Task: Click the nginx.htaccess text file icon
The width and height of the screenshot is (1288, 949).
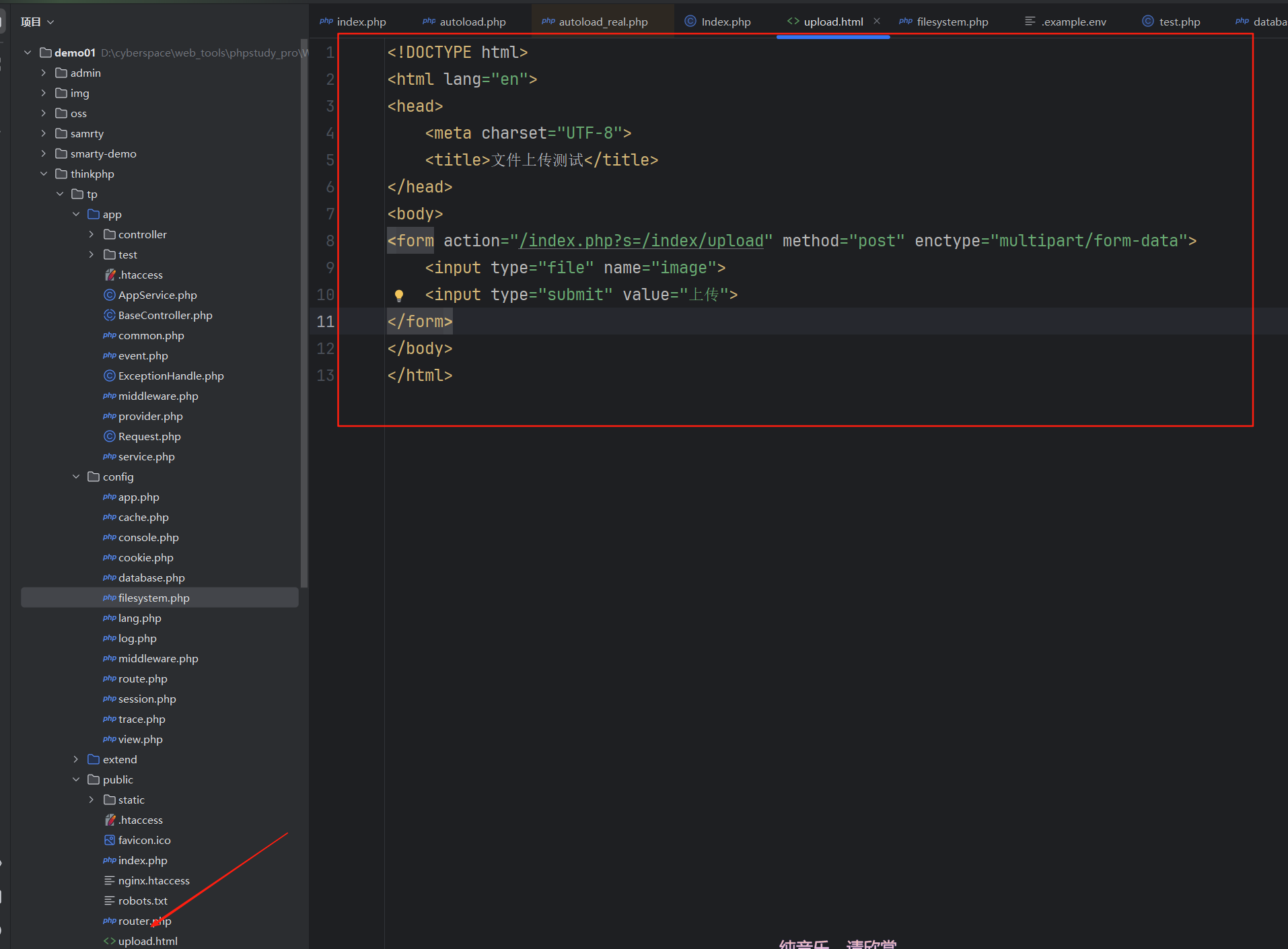Action: point(110,880)
